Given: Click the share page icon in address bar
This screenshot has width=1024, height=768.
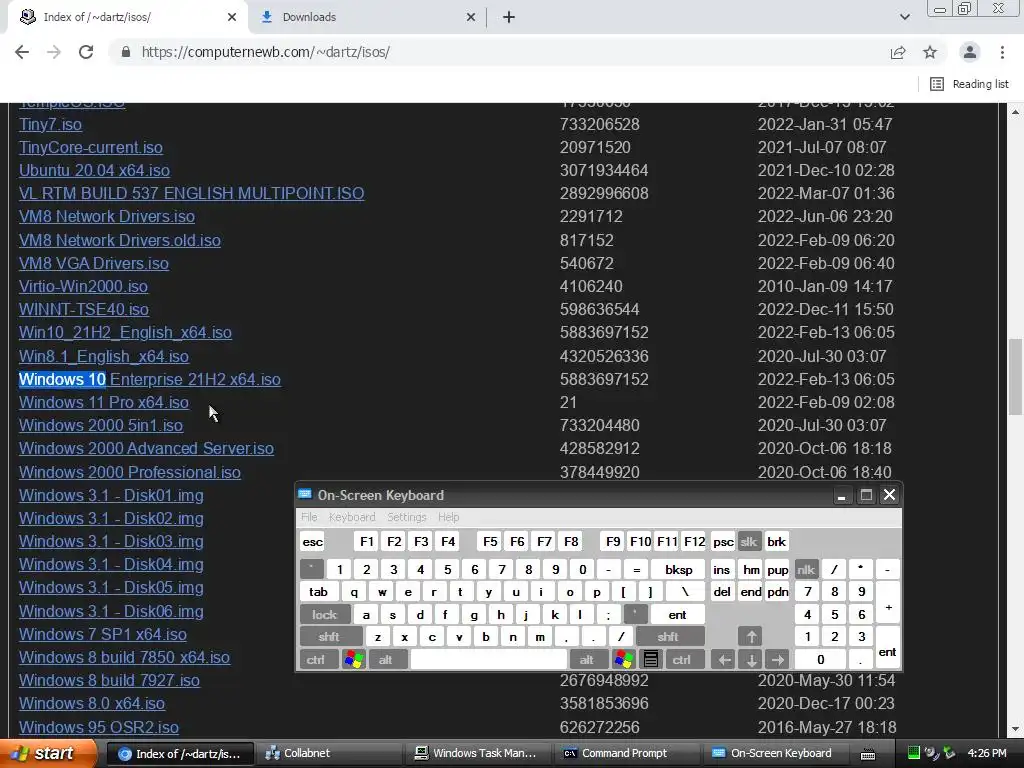Looking at the screenshot, I should click(898, 52).
